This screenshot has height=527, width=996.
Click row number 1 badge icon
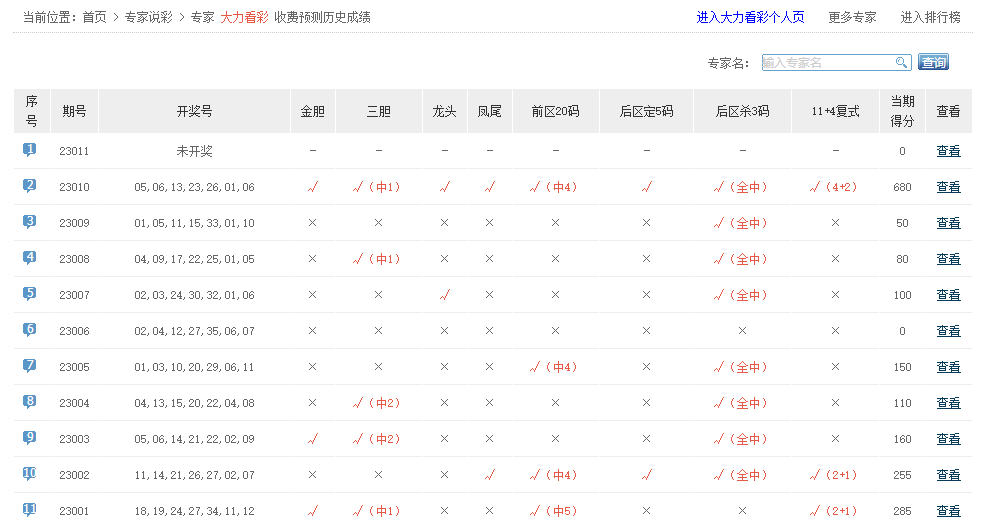point(30,150)
